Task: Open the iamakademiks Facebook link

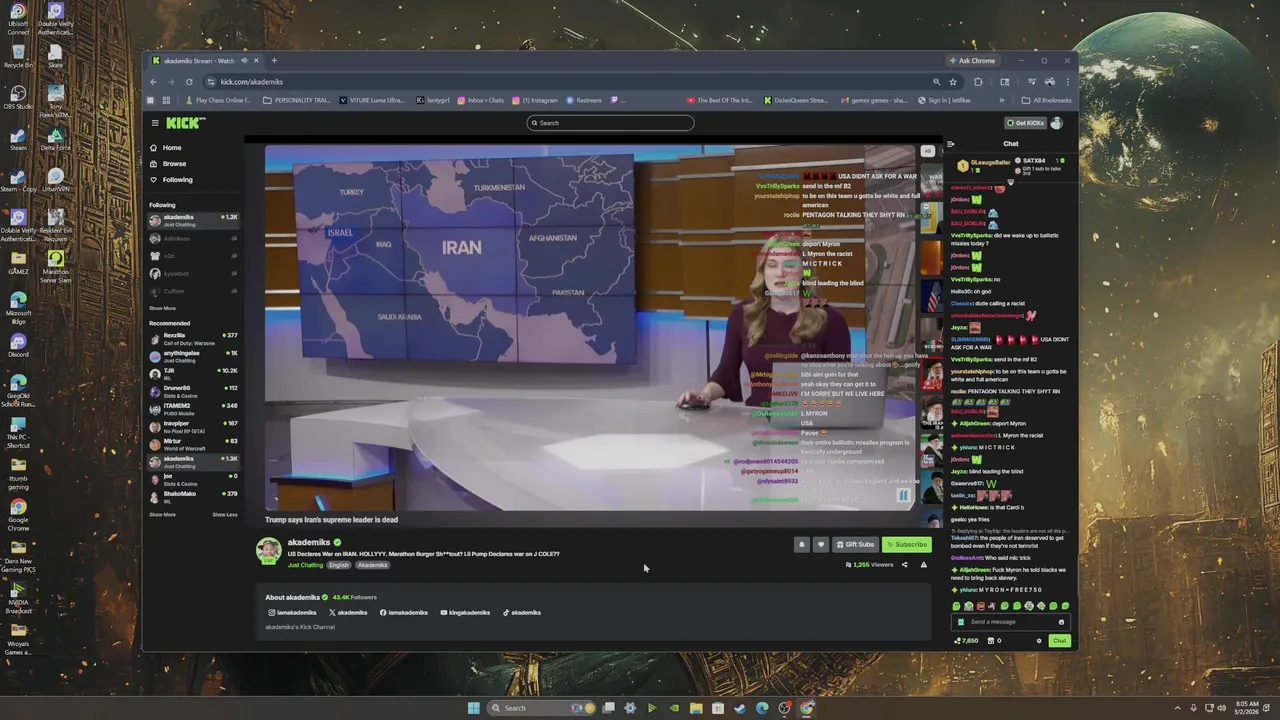Action: pos(404,612)
